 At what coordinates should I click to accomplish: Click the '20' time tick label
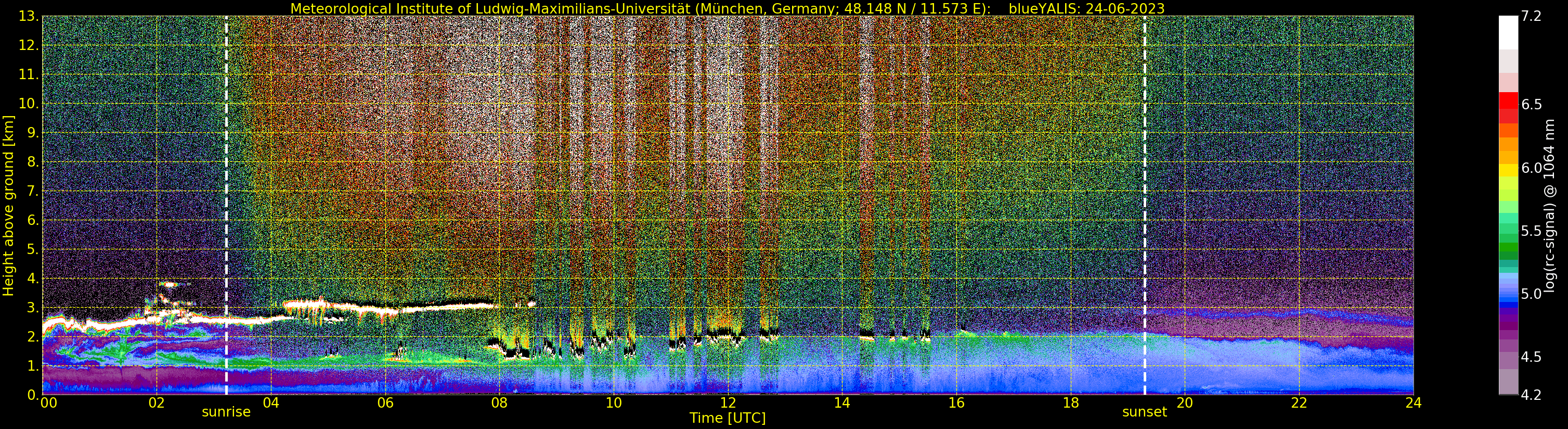1185,403
